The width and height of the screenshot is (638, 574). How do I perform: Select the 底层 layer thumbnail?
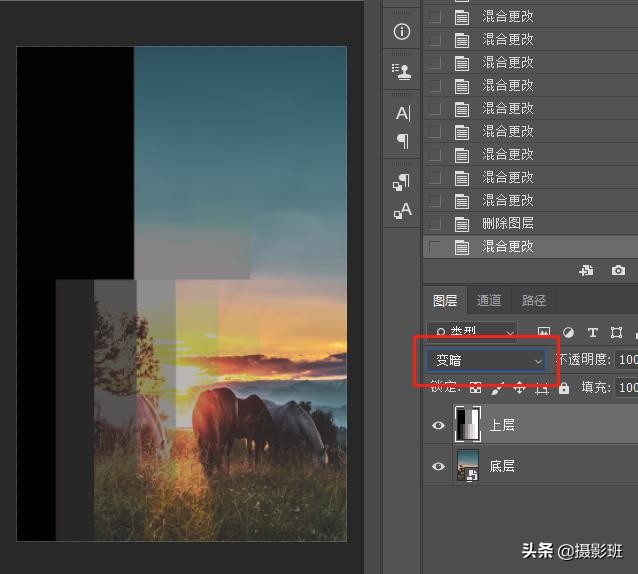click(468, 465)
